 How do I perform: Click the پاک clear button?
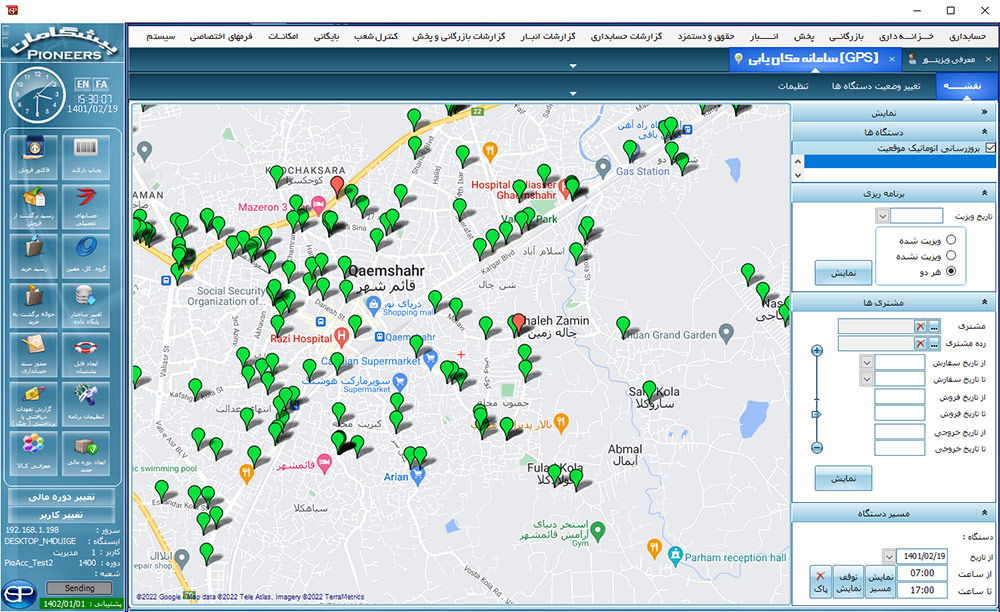(x=820, y=582)
